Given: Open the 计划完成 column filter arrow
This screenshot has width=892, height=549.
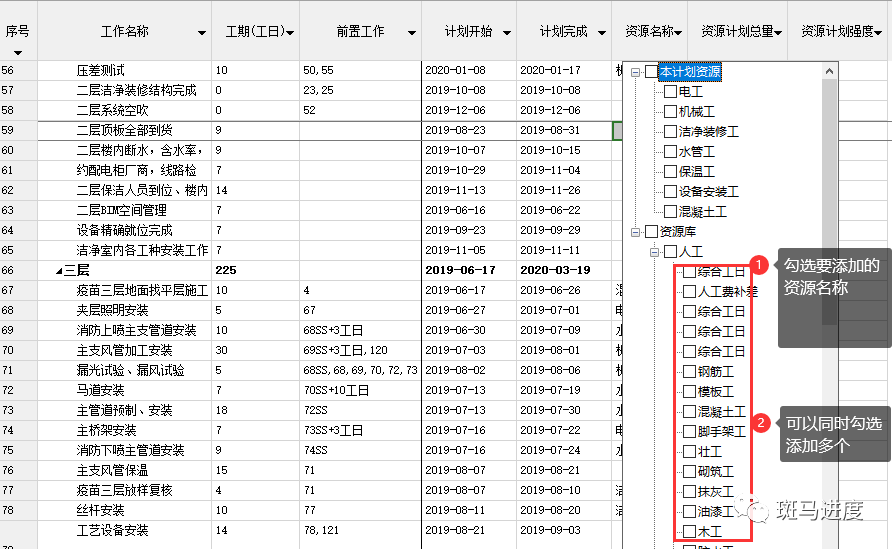Looking at the screenshot, I should point(602,33).
